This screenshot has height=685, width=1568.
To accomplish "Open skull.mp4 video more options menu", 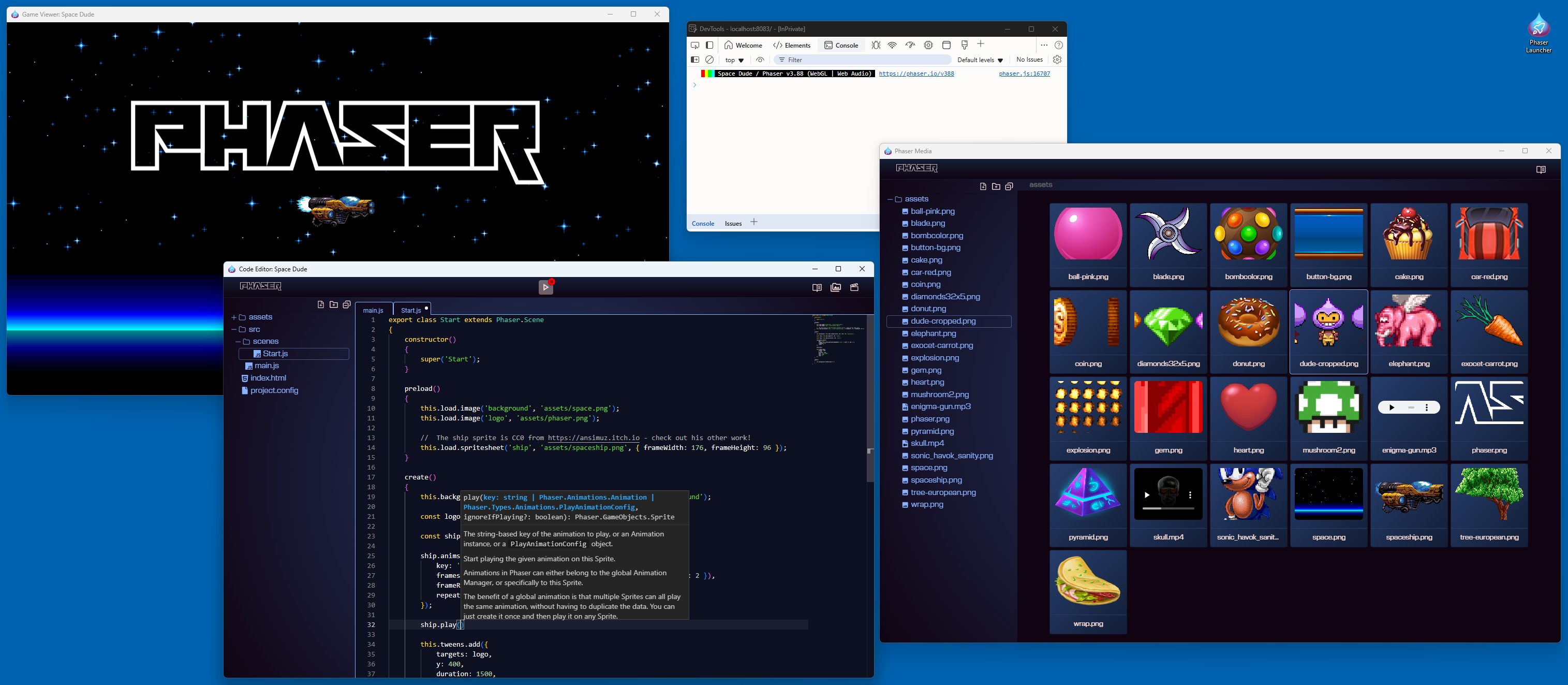I will point(1189,495).
